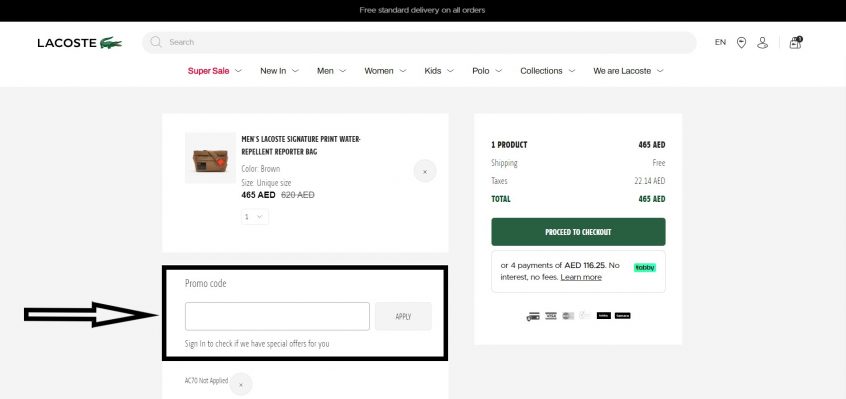Viewport: 846px width, 399px height.
Task: Click the free standard delivery banner
Action: click(x=422, y=10)
